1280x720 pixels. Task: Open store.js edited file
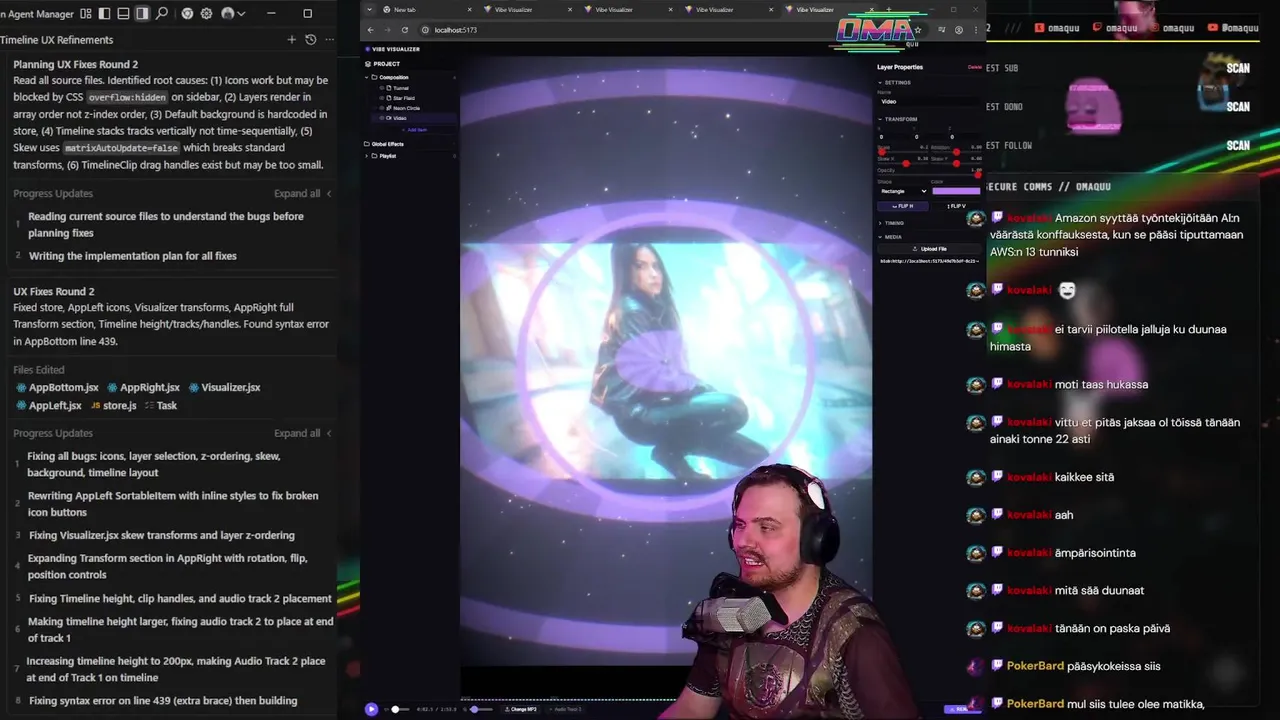tap(113, 406)
